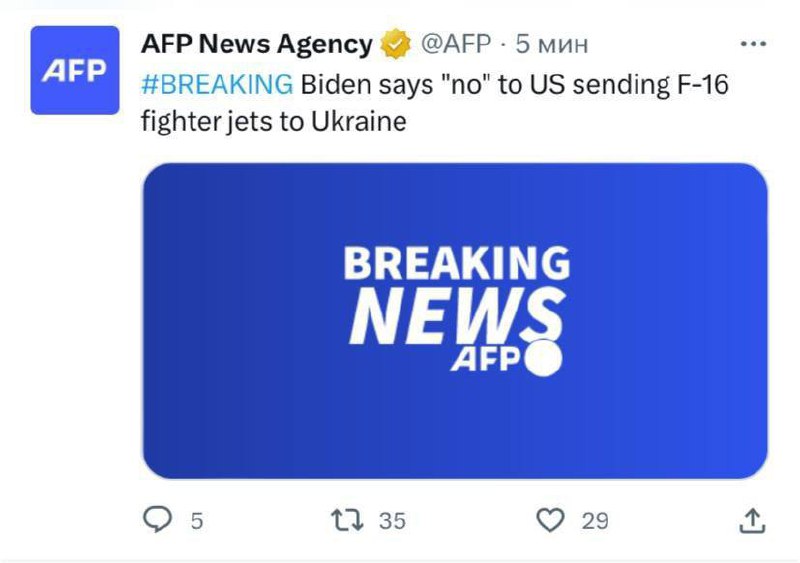Click the "BREAKING" word in the image
The width and height of the screenshot is (800, 563).
456,264
